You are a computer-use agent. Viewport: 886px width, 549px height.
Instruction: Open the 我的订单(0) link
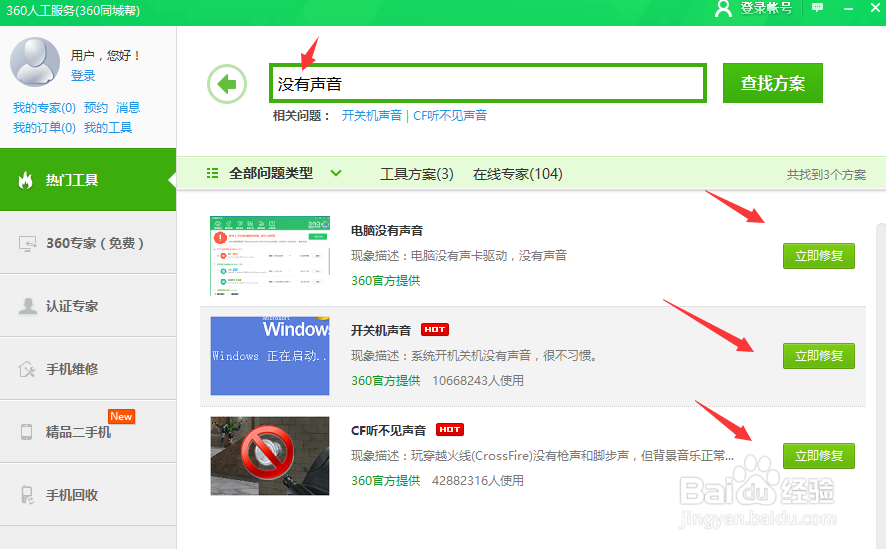click(44, 128)
